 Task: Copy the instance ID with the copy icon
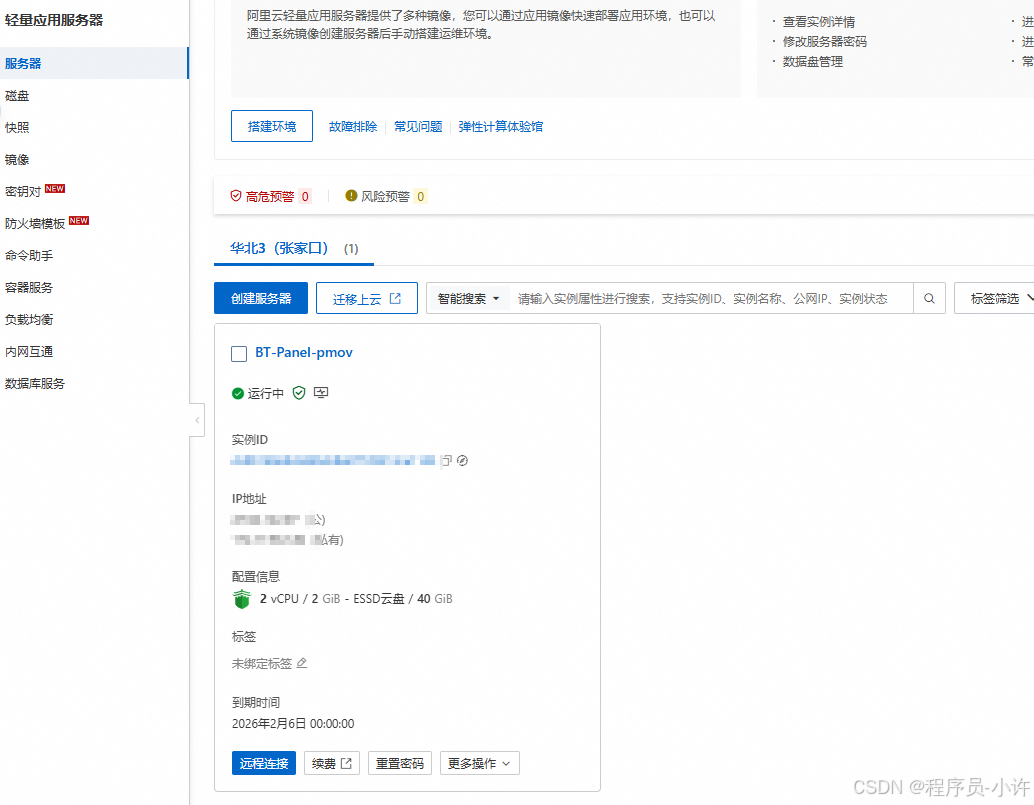tap(446, 460)
